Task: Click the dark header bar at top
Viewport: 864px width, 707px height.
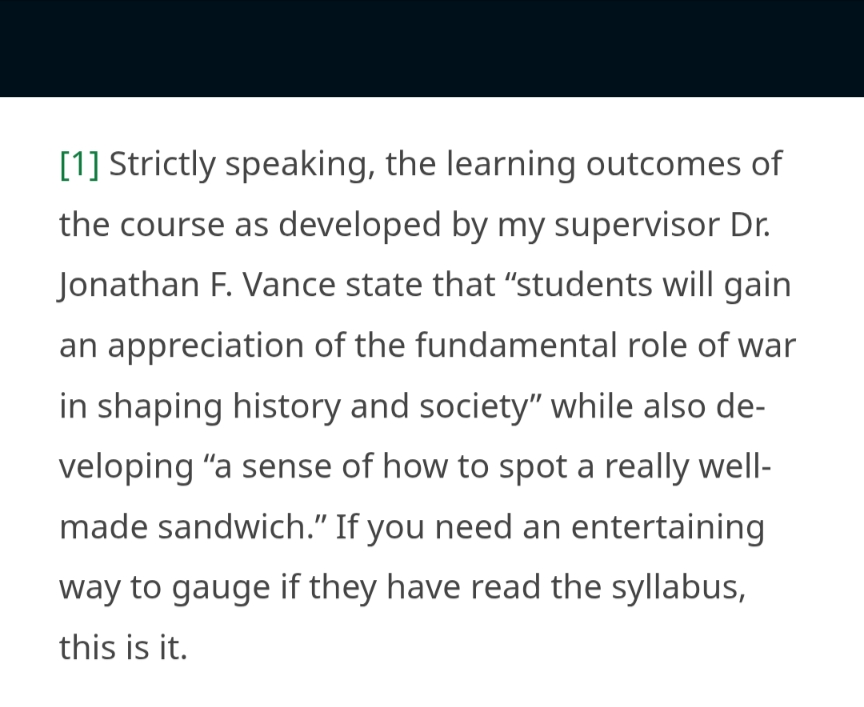Action: coord(432,48)
